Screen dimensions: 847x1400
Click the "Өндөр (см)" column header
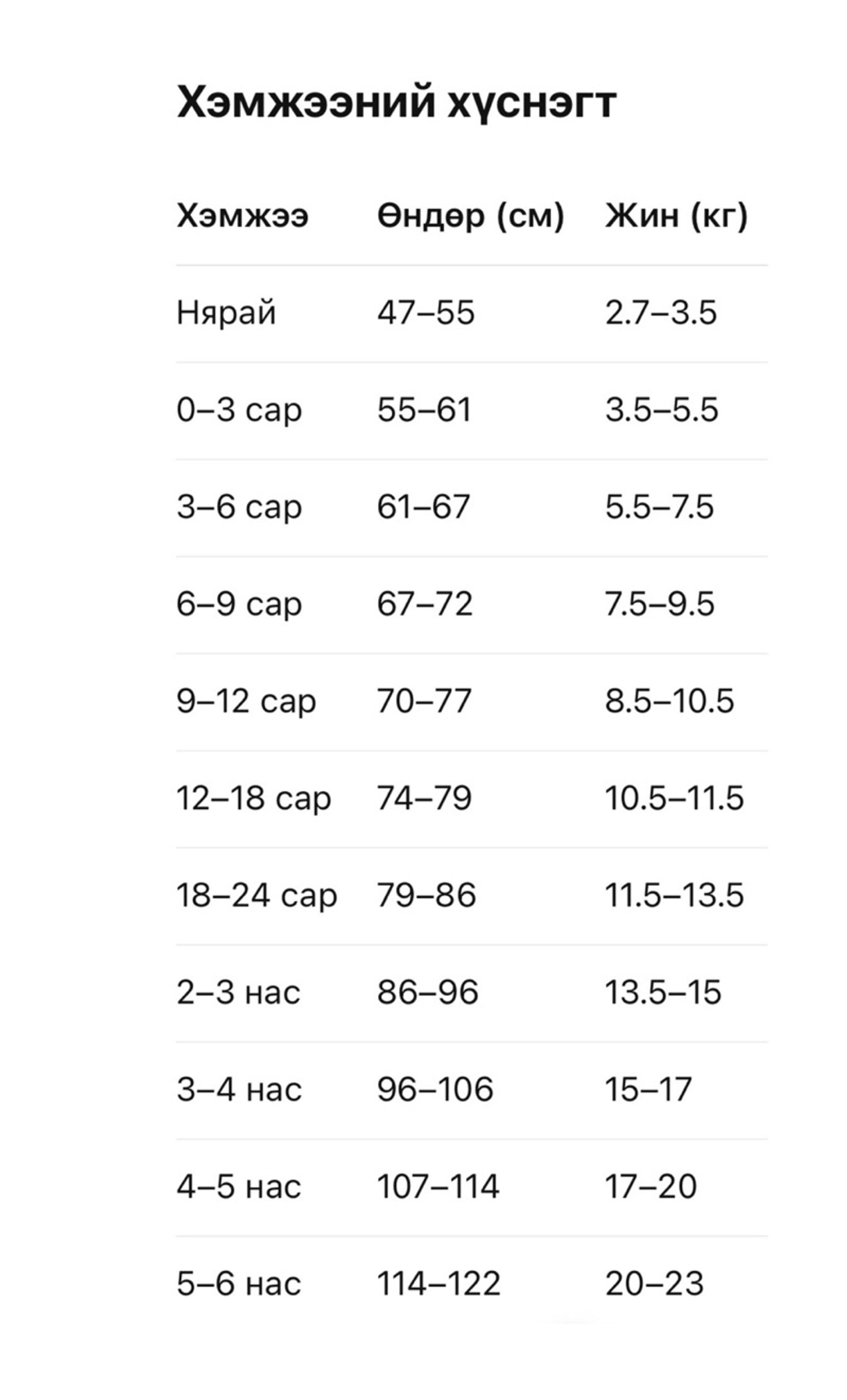[470, 216]
